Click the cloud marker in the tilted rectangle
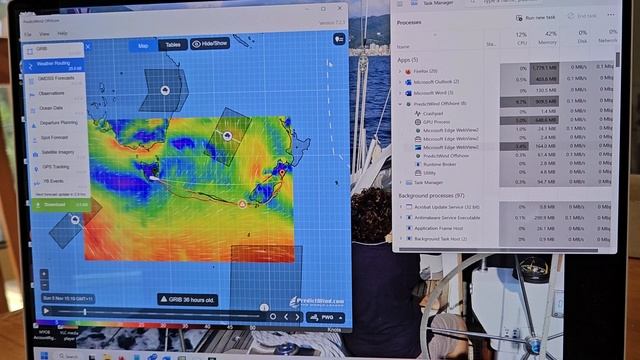 click(x=228, y=136)
